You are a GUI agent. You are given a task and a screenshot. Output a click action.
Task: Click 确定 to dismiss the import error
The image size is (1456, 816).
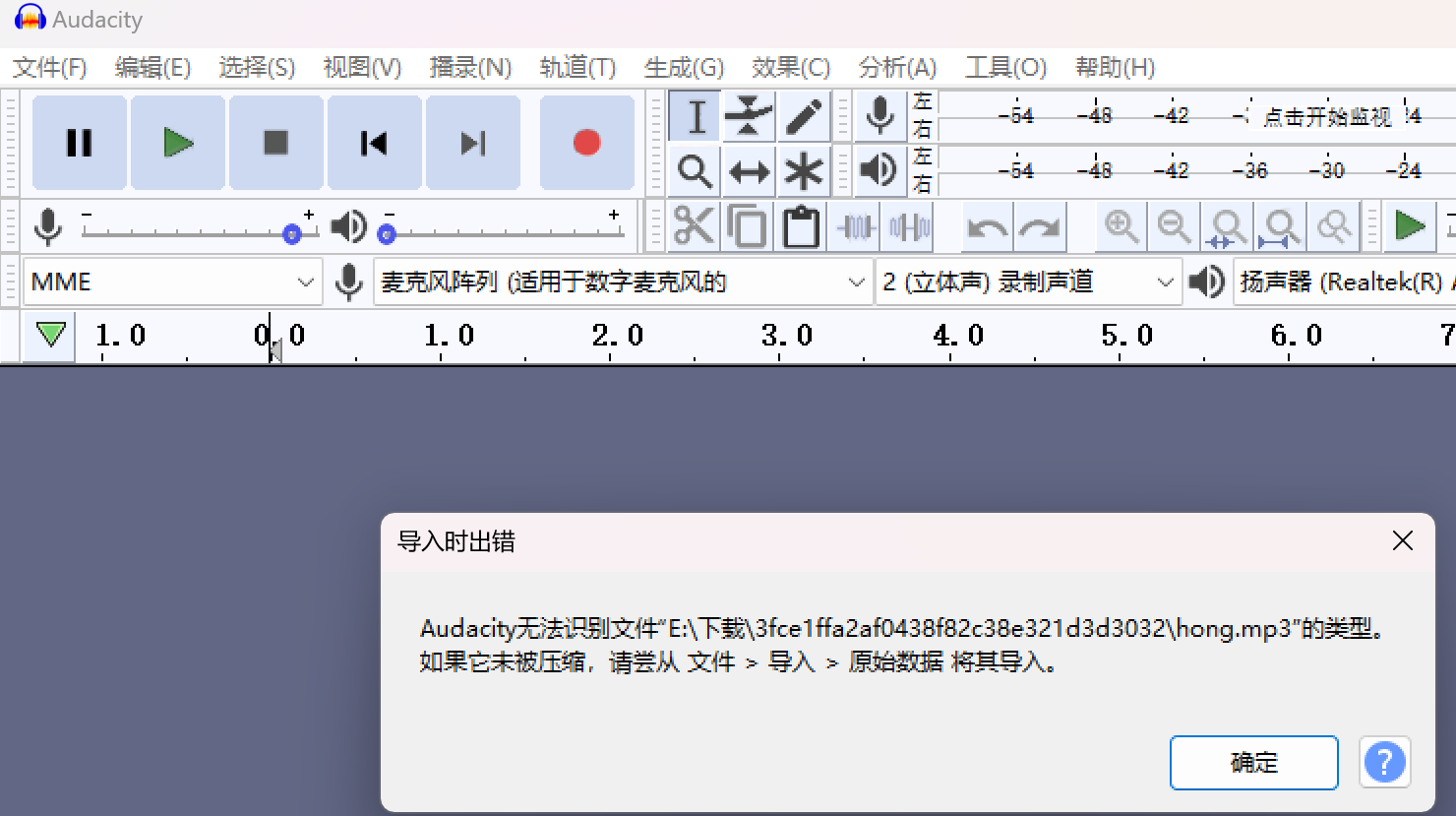1254,763
